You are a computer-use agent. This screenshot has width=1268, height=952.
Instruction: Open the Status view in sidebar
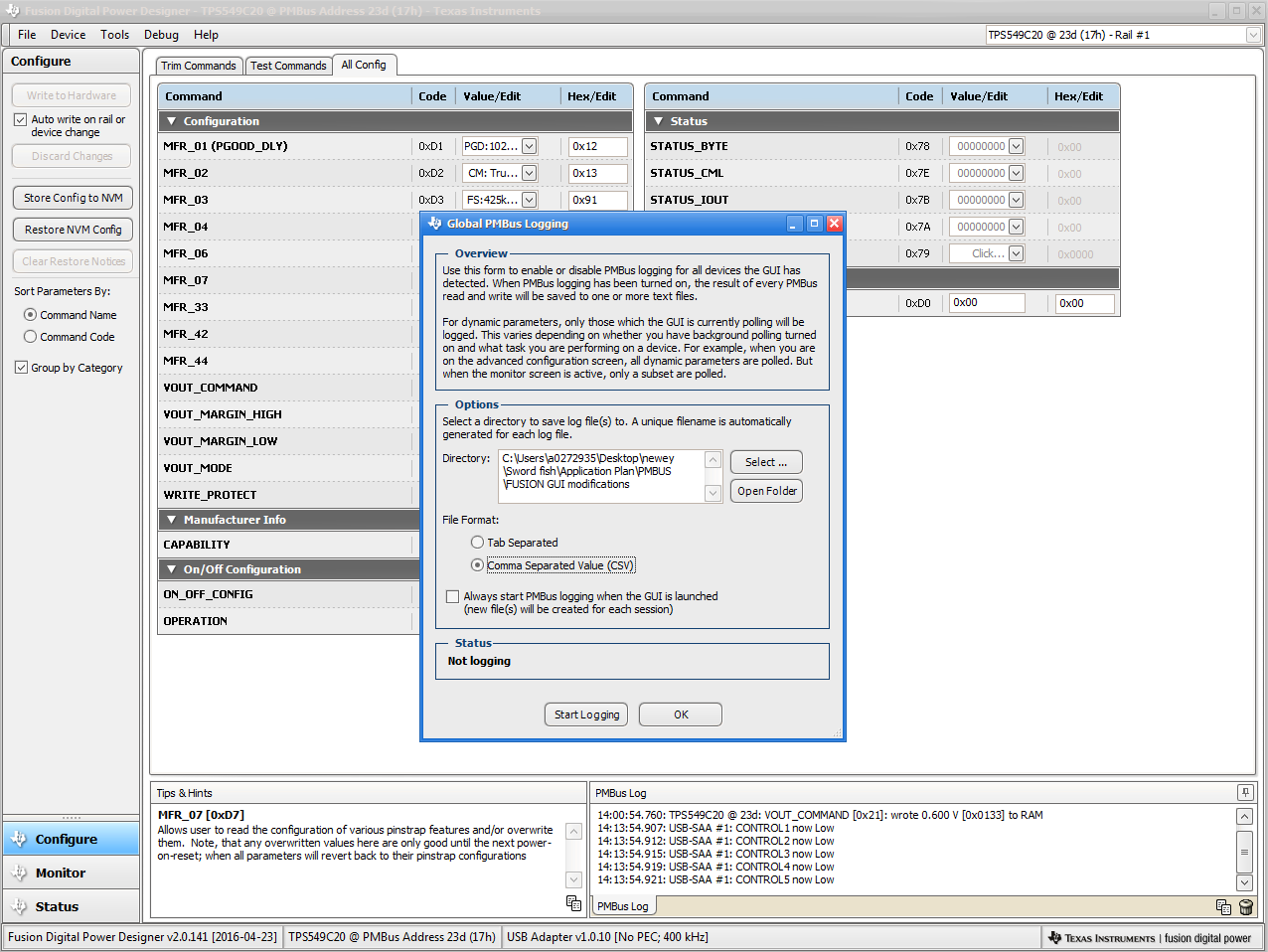pos(57,906)
